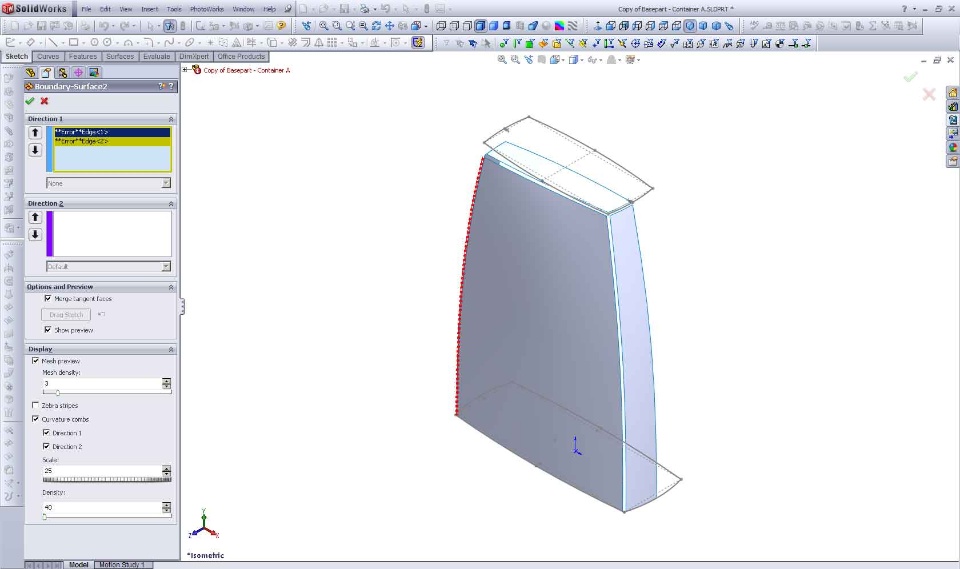This screenshot has height=569, width=960.
Task: Select the Rectangle sketch tool
Action: (x=73, y=43)
